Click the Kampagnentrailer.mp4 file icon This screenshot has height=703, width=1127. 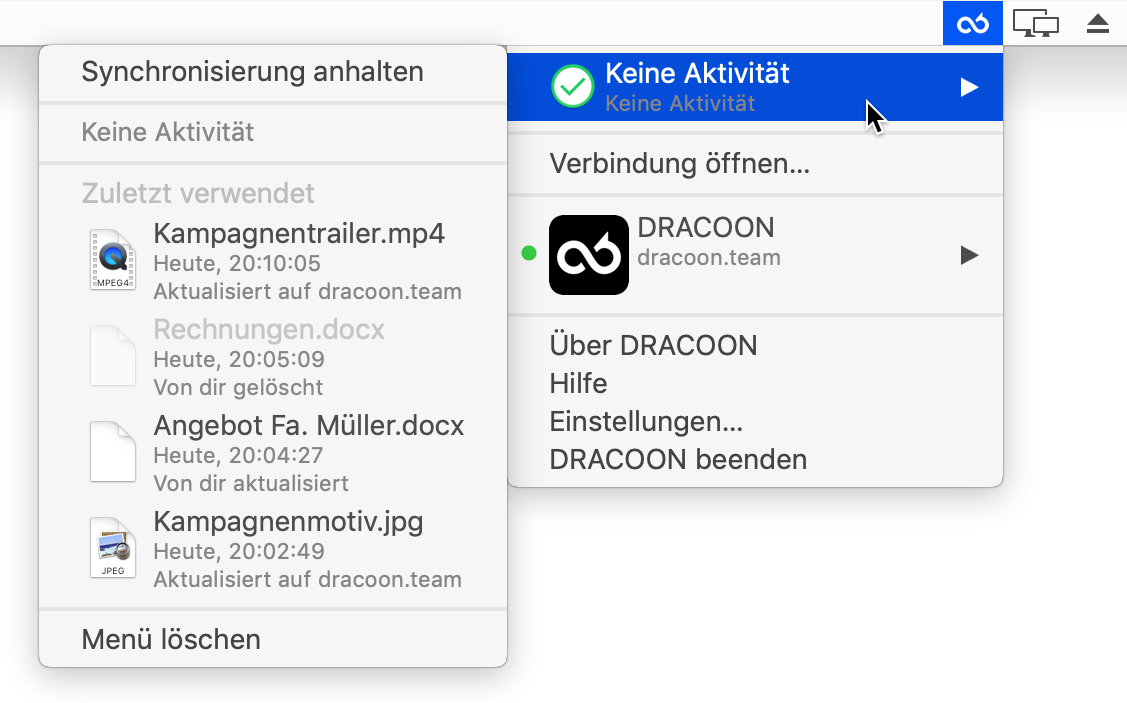113,259
